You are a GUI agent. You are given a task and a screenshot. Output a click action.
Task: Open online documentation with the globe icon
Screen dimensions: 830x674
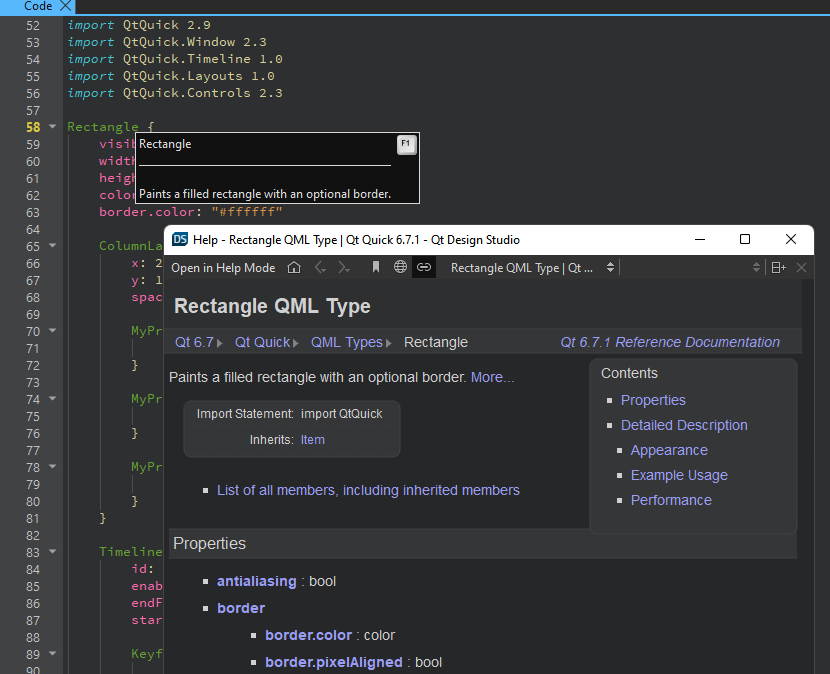(400, 267)
